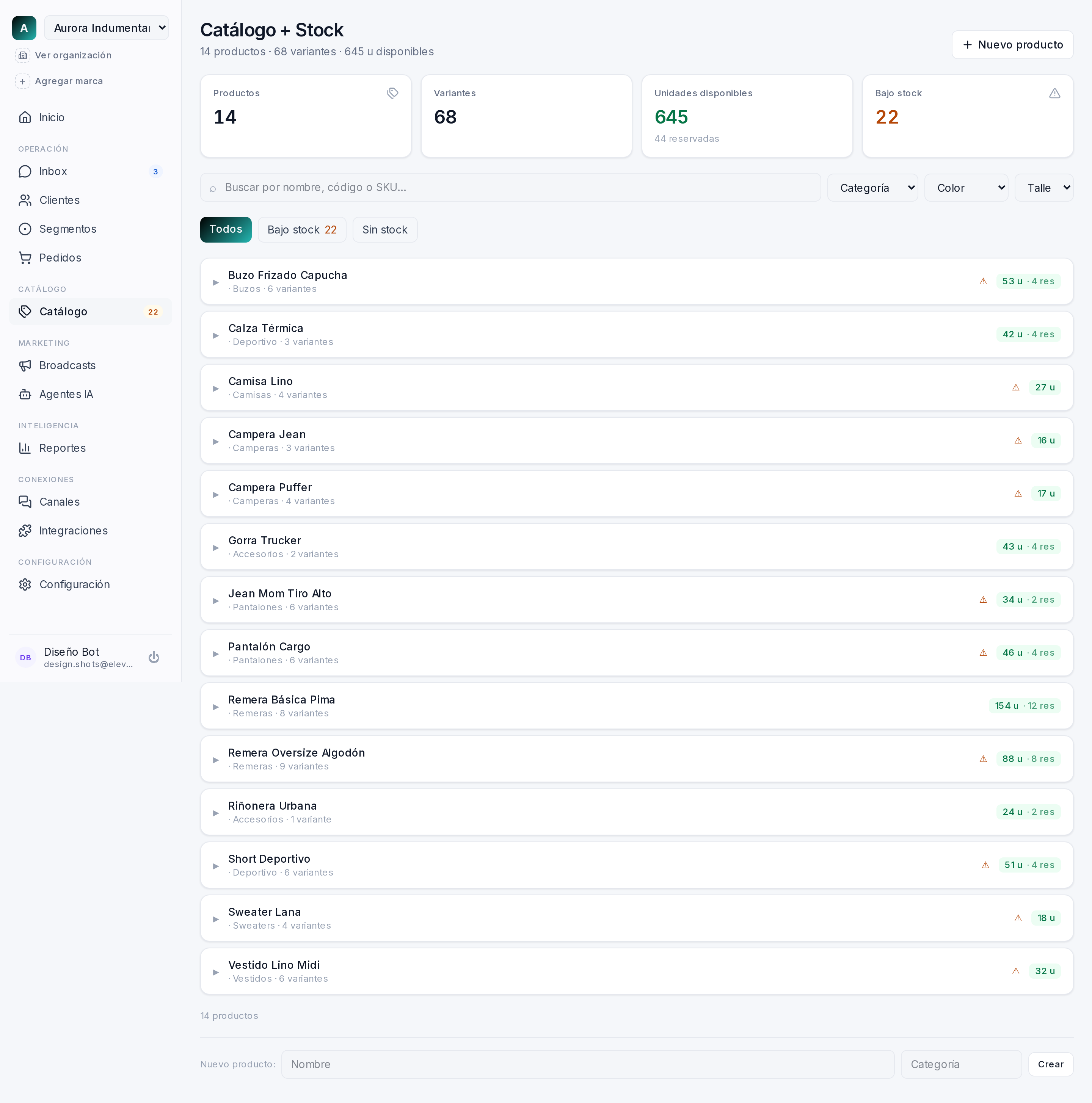Expand the Campera Puffer variants
Viewport: 1092px width, 1103px height.
(216, 495)
